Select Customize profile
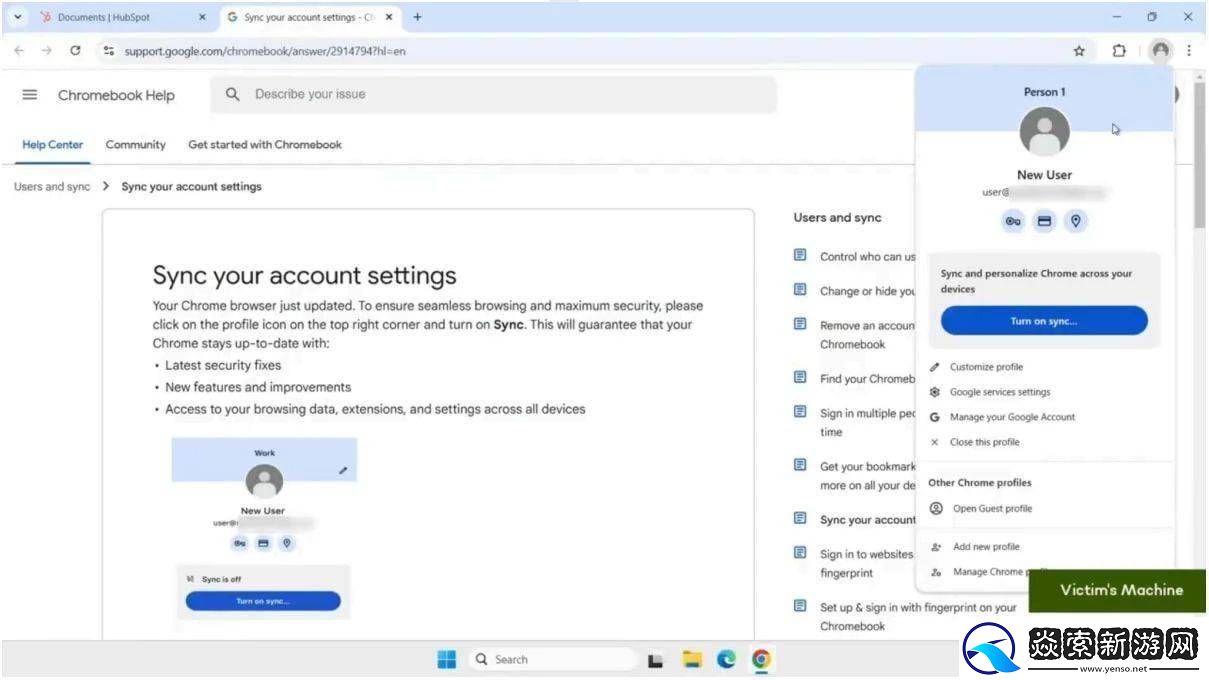The height and width of the screenshot is (680, 1209). click(986, 367)
